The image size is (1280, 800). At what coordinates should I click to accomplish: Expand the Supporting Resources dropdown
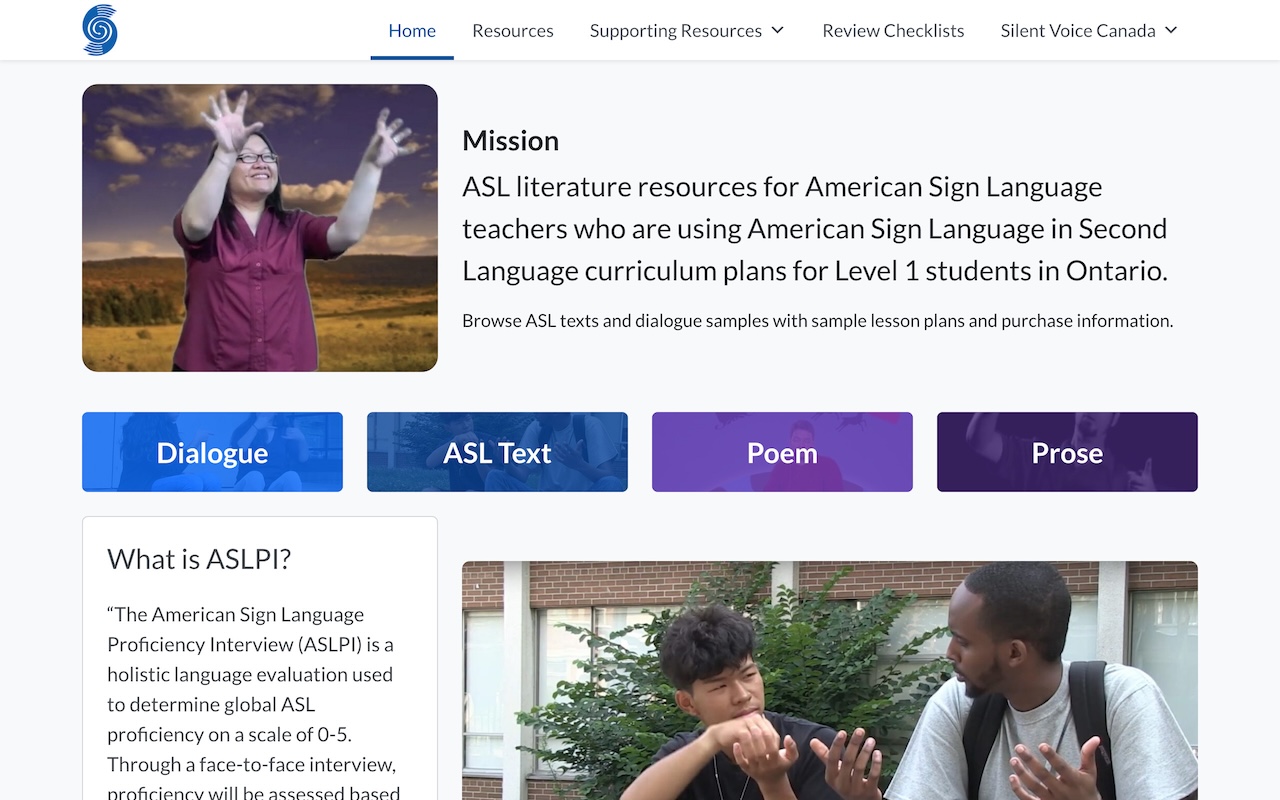tap(687, 30)
